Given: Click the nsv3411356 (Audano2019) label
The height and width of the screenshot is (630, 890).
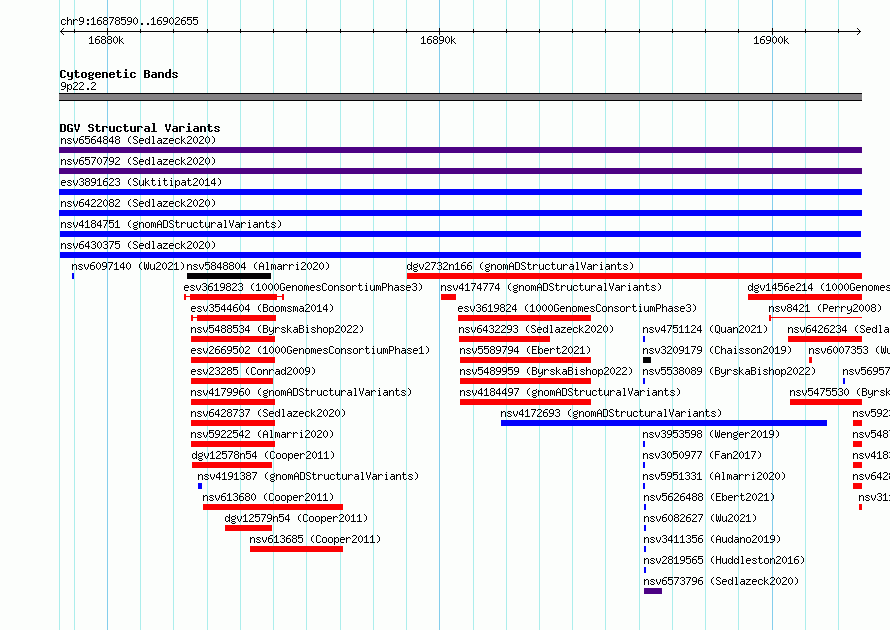Looking at the screenshot, I should pos(711,539).
